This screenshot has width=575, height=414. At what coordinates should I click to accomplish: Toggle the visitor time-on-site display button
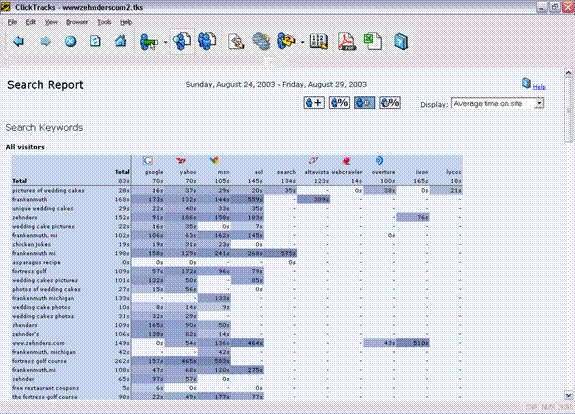[365, 103]
